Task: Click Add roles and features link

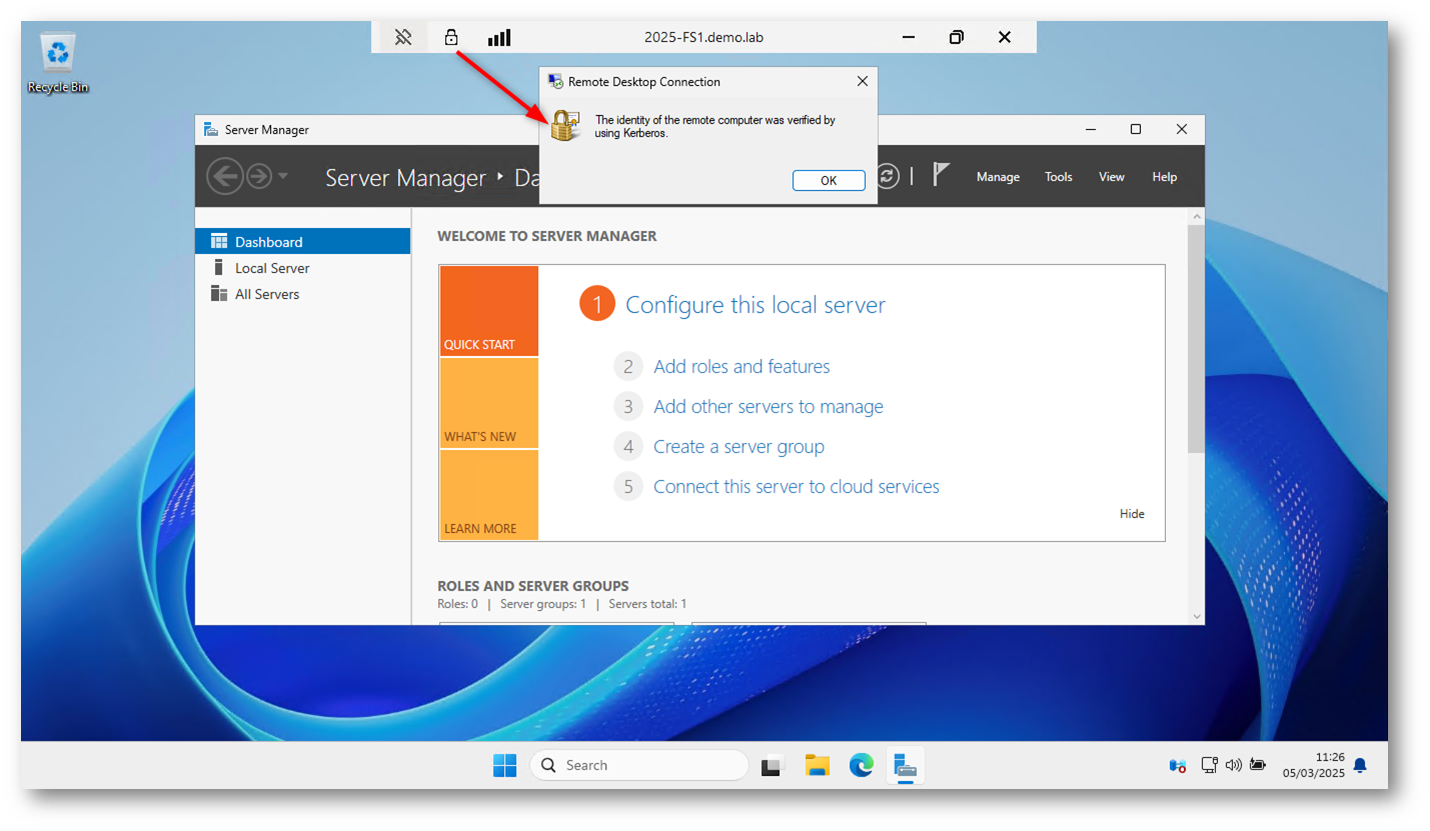Action: click(x=741, y=366)
